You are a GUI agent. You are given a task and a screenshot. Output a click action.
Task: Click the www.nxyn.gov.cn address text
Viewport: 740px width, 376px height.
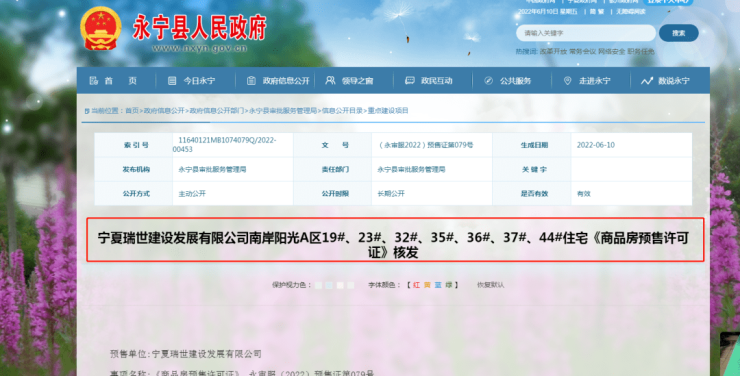[x=200, y=48]
